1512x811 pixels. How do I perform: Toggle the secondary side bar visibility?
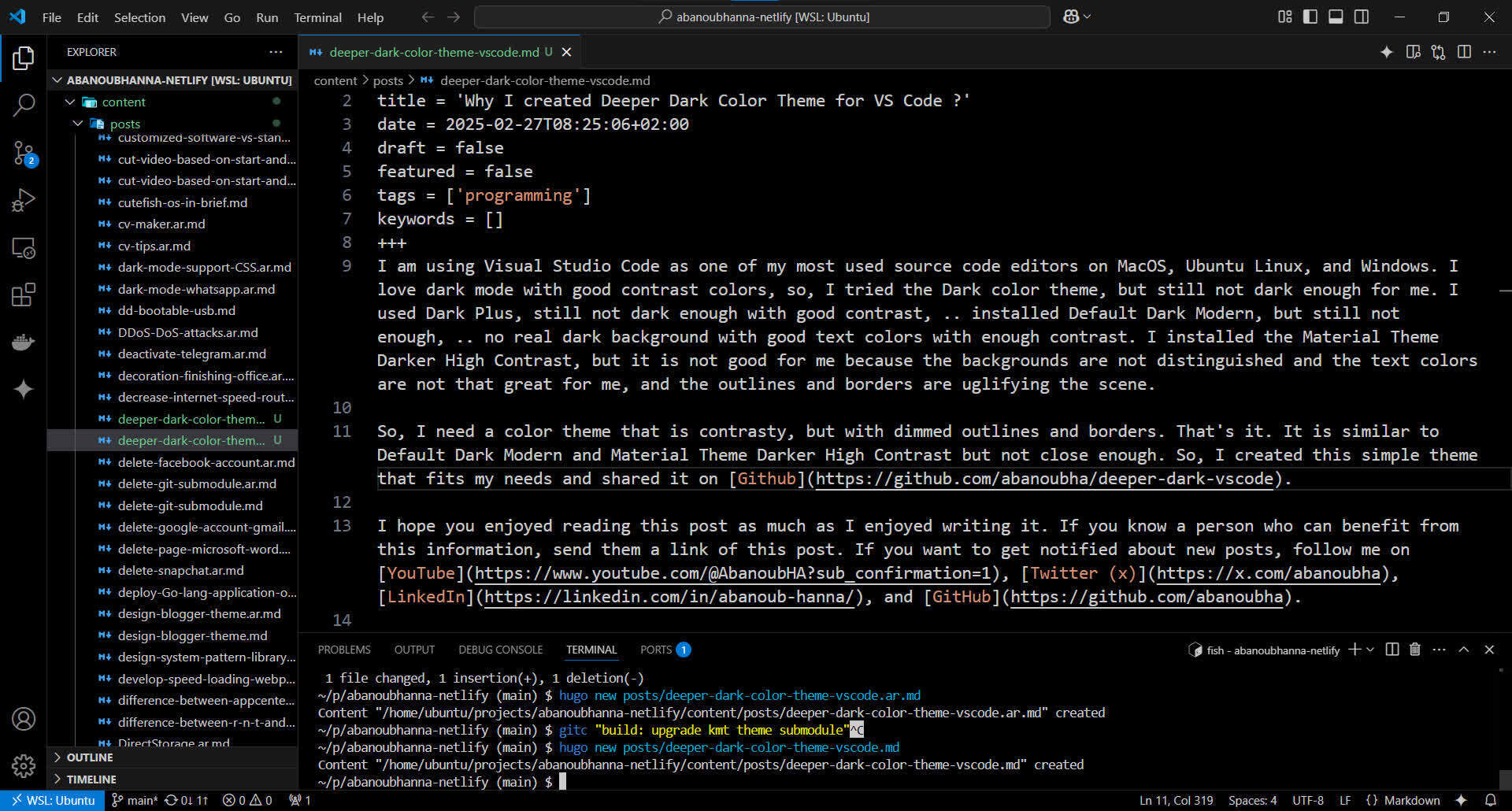click(x=1362, y=17)
